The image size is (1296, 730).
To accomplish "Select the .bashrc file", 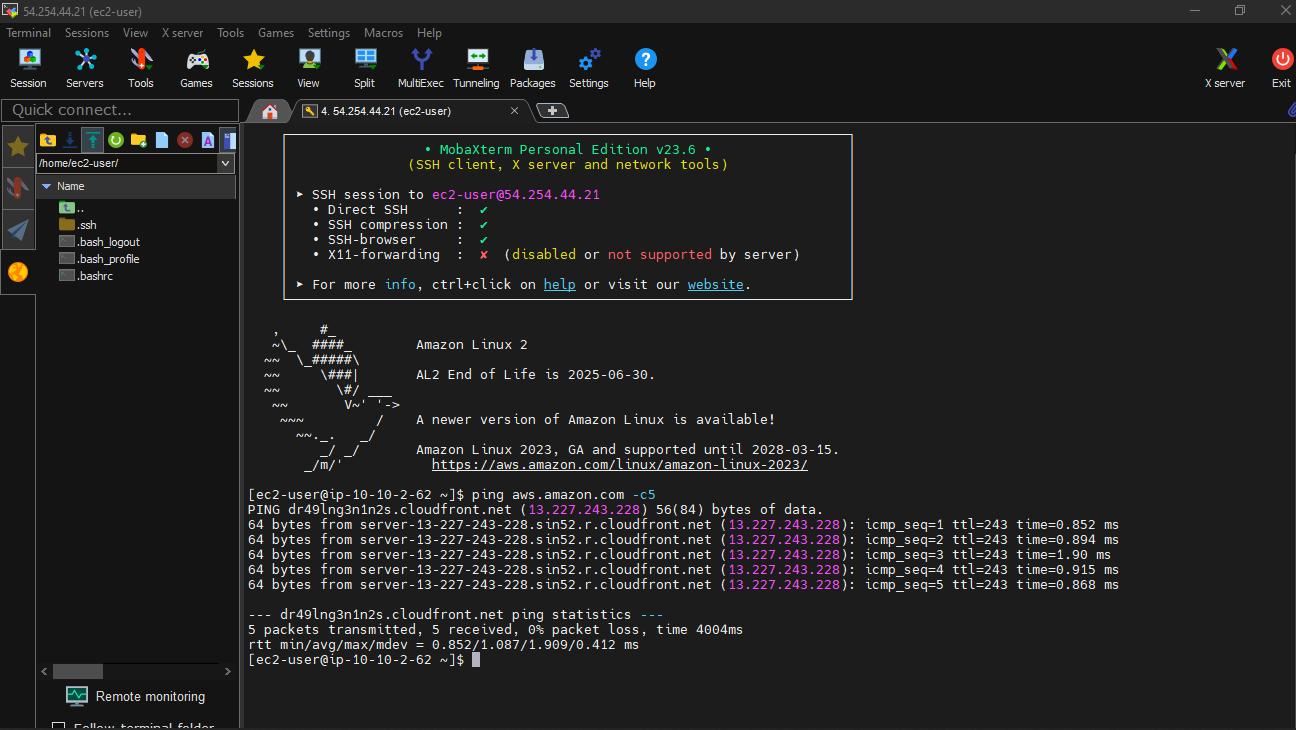I will point(86,276).
